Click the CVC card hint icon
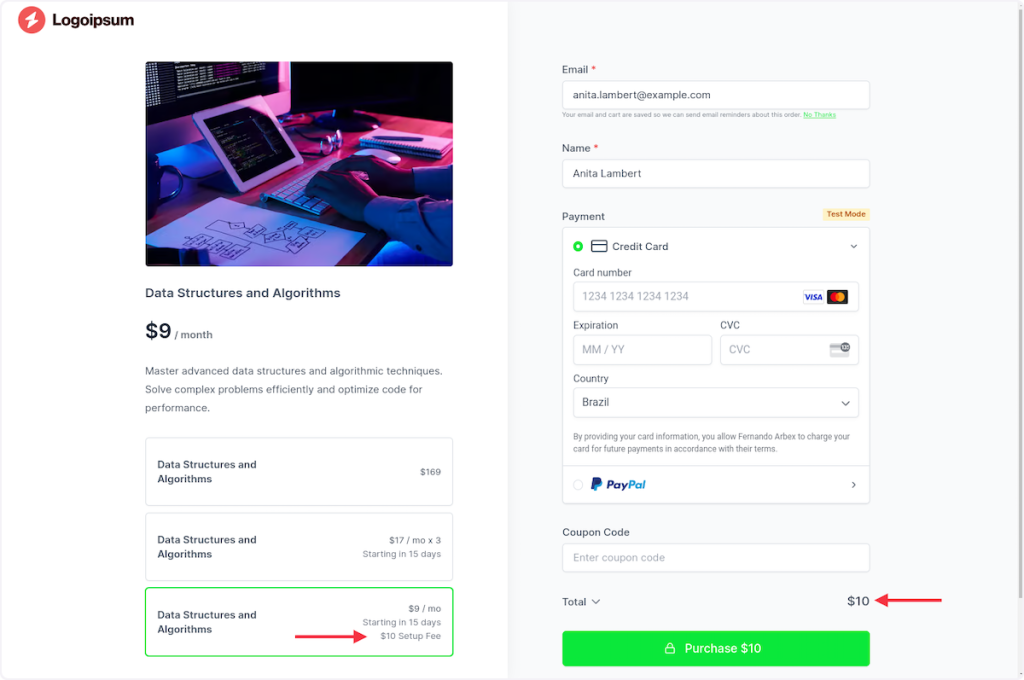 tap(840, 349)
